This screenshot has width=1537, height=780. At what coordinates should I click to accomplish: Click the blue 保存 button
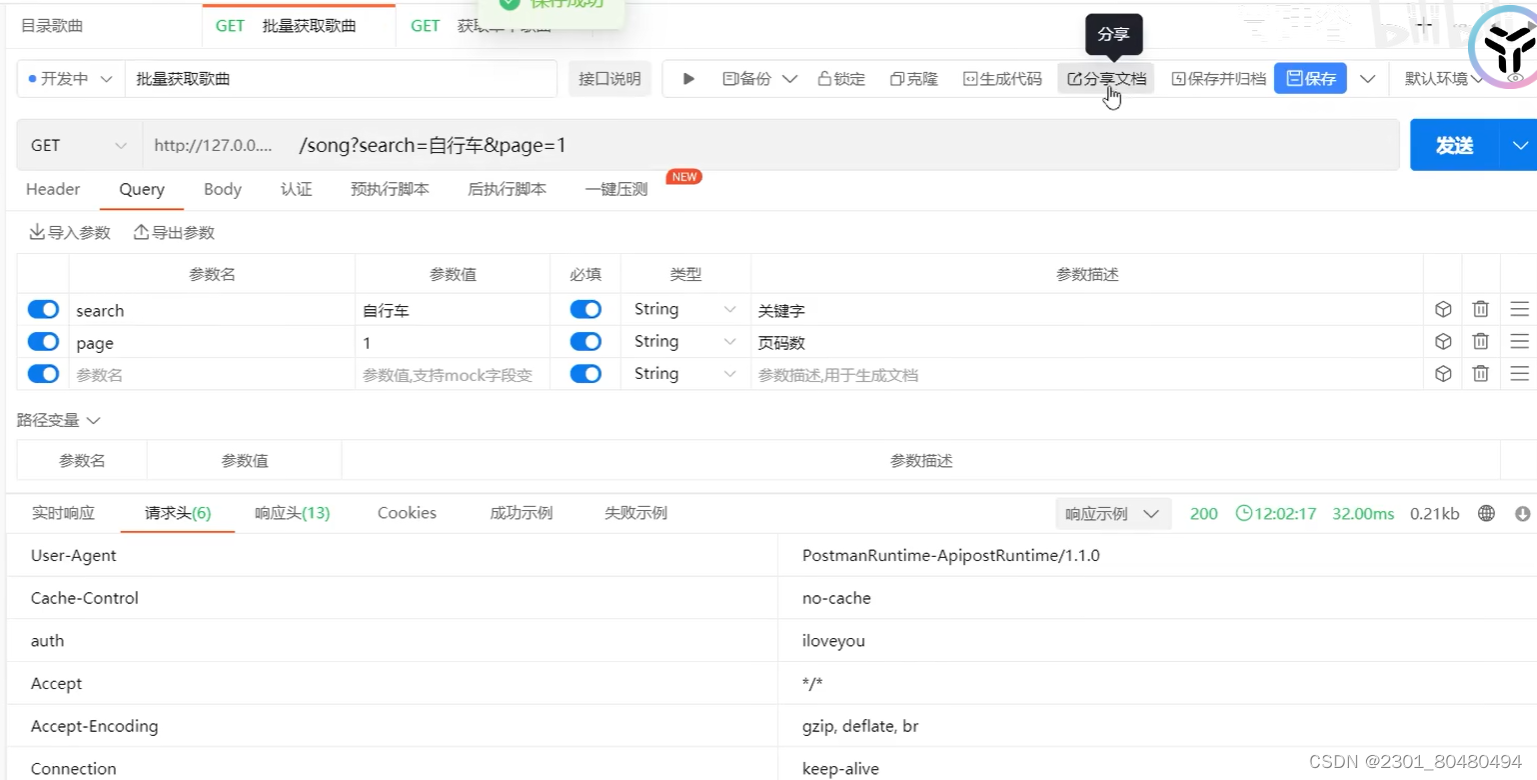[1310, 78]
